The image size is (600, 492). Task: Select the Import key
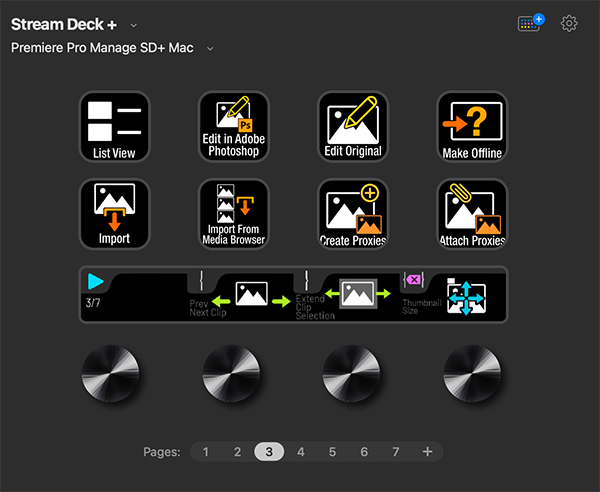pos(114,214)
